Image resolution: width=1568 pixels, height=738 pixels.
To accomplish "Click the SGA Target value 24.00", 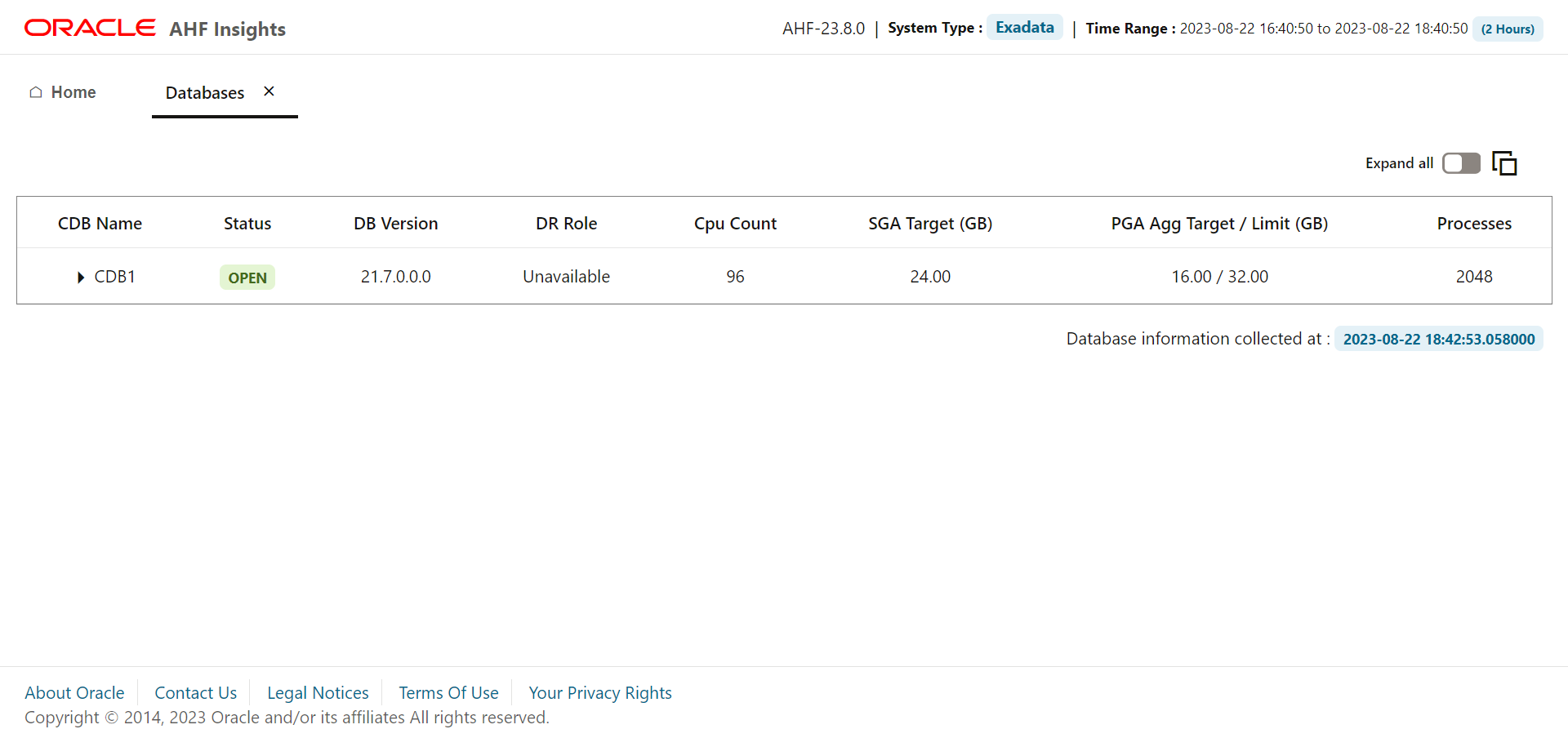I will pos(930,277).
